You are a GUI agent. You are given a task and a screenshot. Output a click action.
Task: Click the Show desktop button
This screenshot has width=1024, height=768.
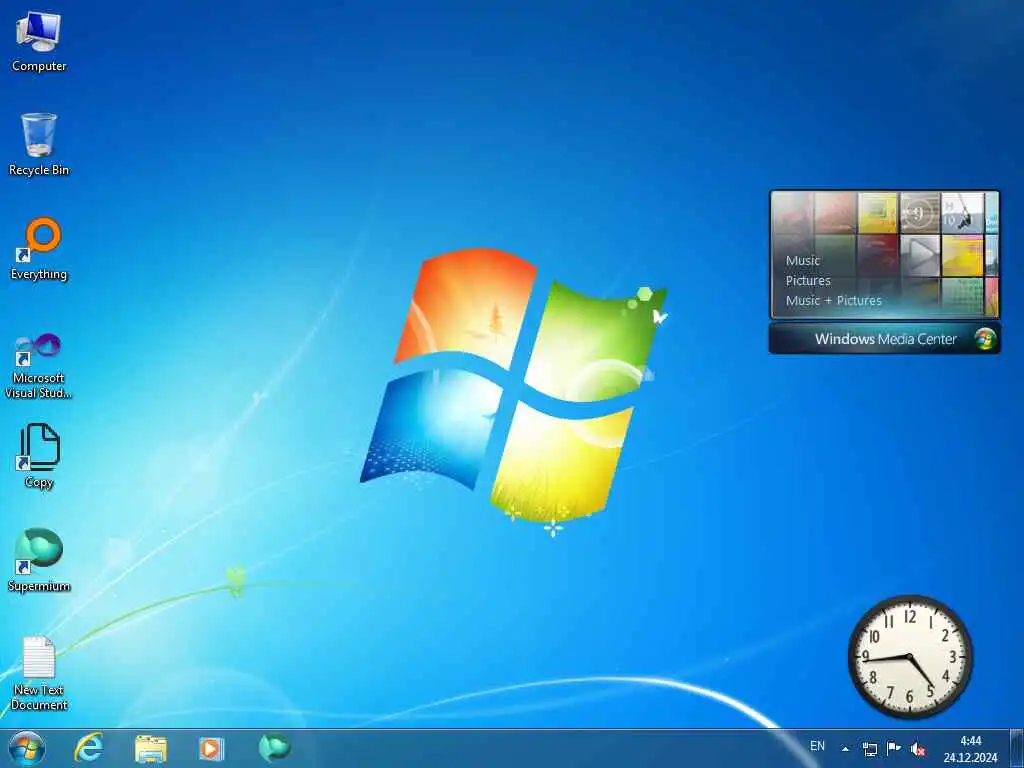click(x=1017, y=748)
